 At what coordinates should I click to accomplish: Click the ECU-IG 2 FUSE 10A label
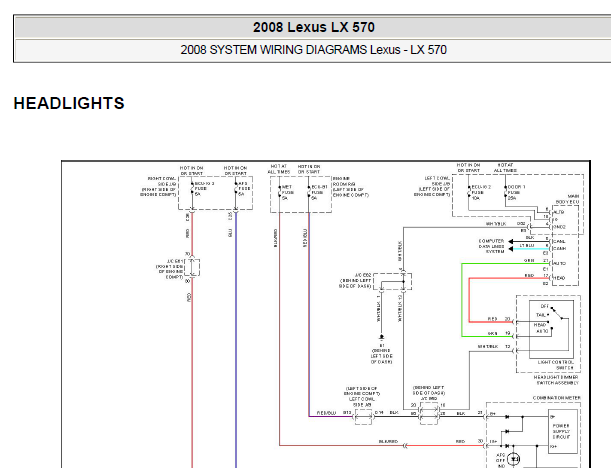tap(481, 192)
